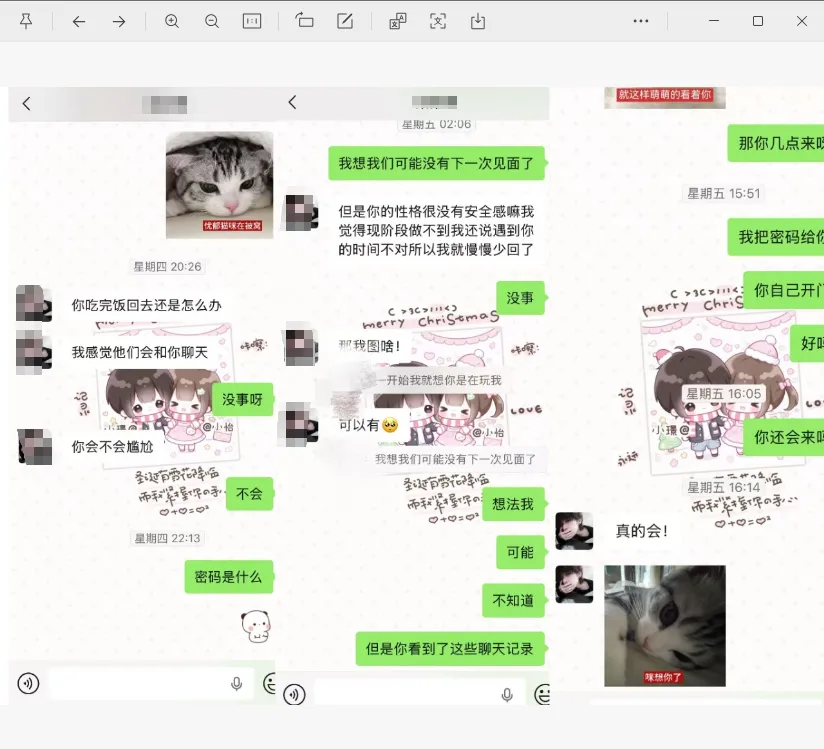Tap the emoji icon in middle chat
The width and height of the screenshot is (824, 749).
(542, 694)
